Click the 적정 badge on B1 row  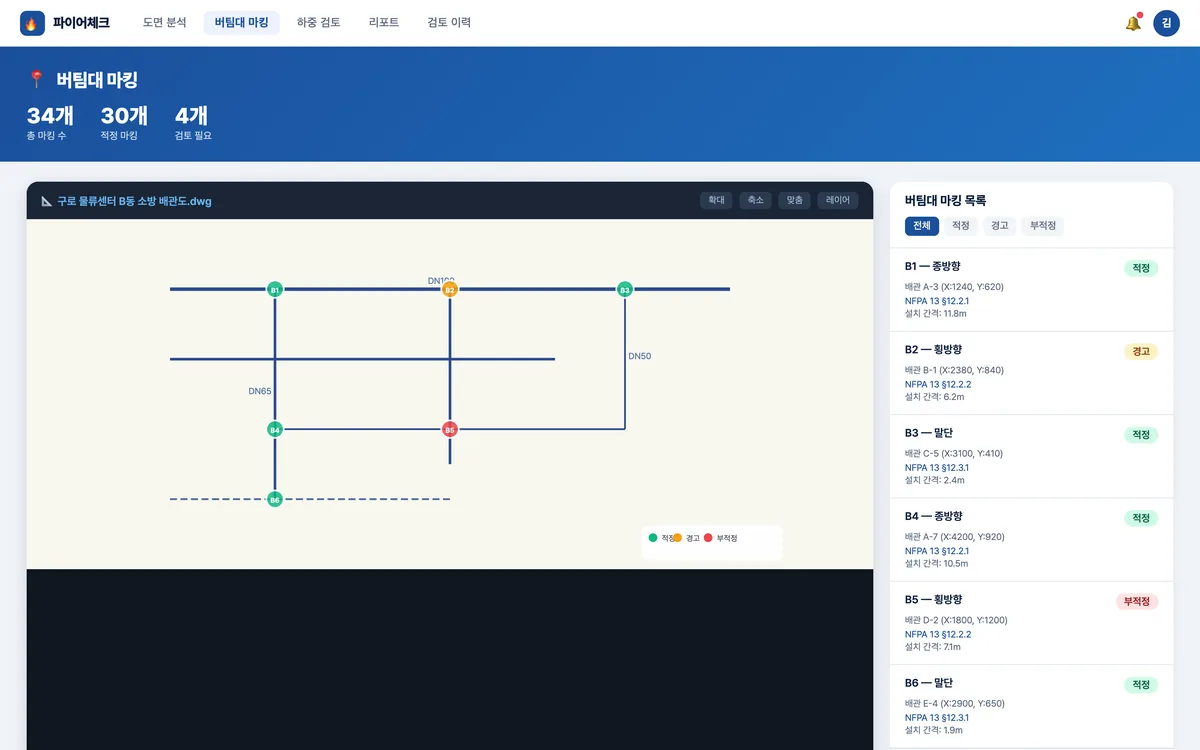click(1141, 268)
